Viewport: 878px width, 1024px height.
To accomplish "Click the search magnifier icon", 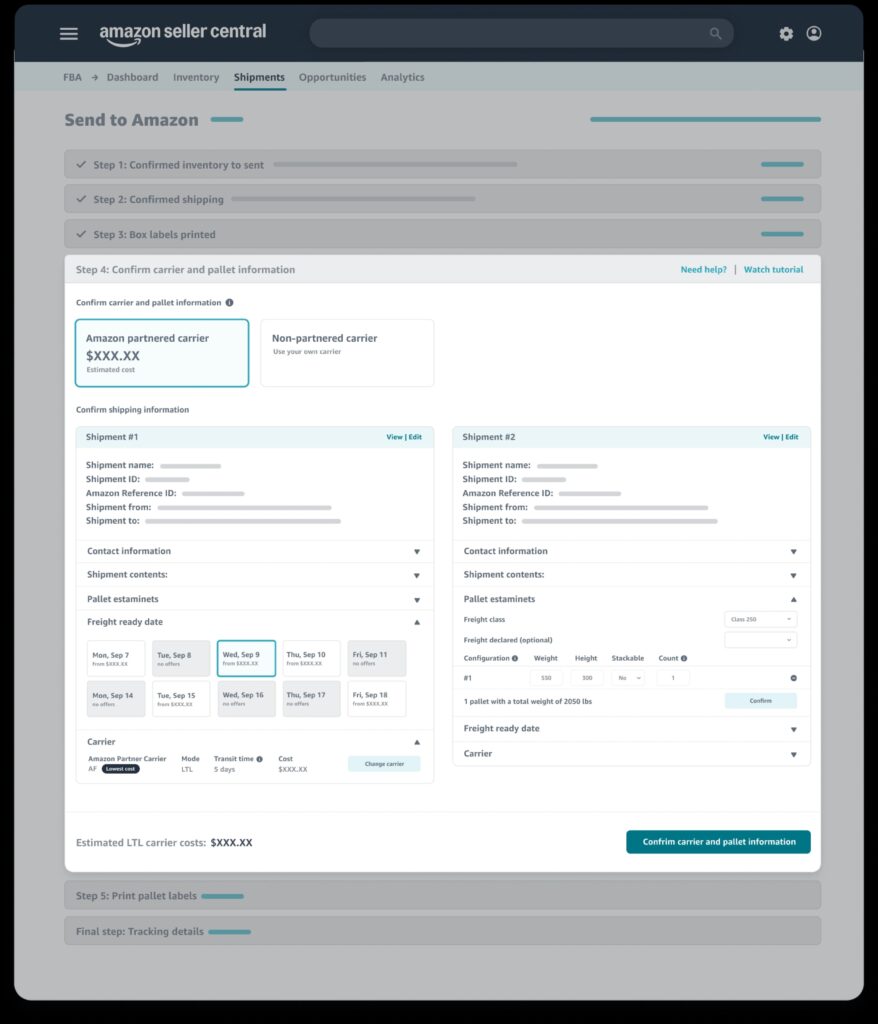I will click(715, 33).
